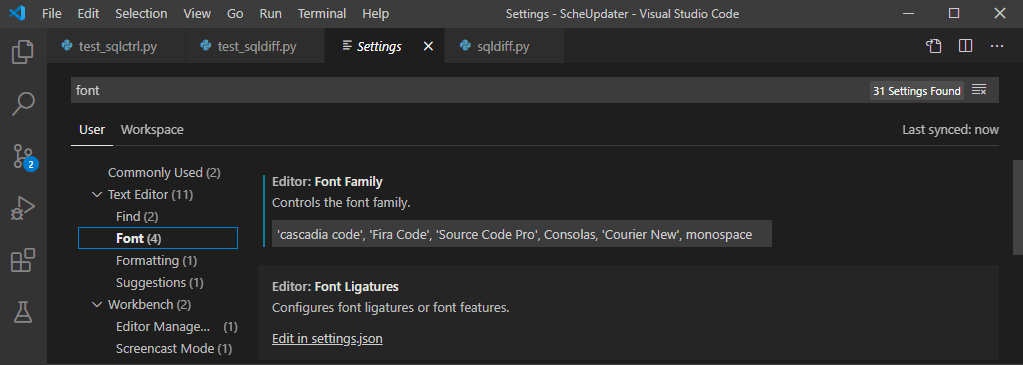The width and height of the screenshot is (1023, 365).
Task: Maximize the Visual Studio Code window
Action: pos(954,13)
